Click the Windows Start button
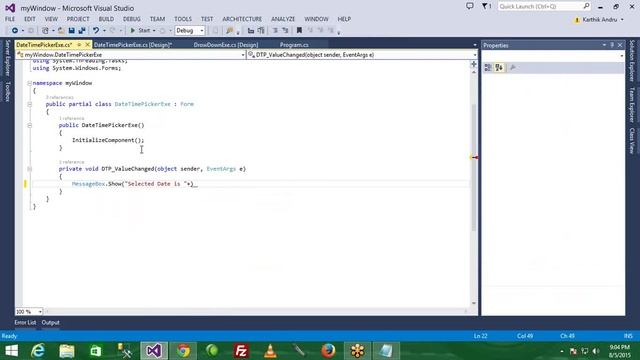640x360 pixels. click(x=11, y=351)
